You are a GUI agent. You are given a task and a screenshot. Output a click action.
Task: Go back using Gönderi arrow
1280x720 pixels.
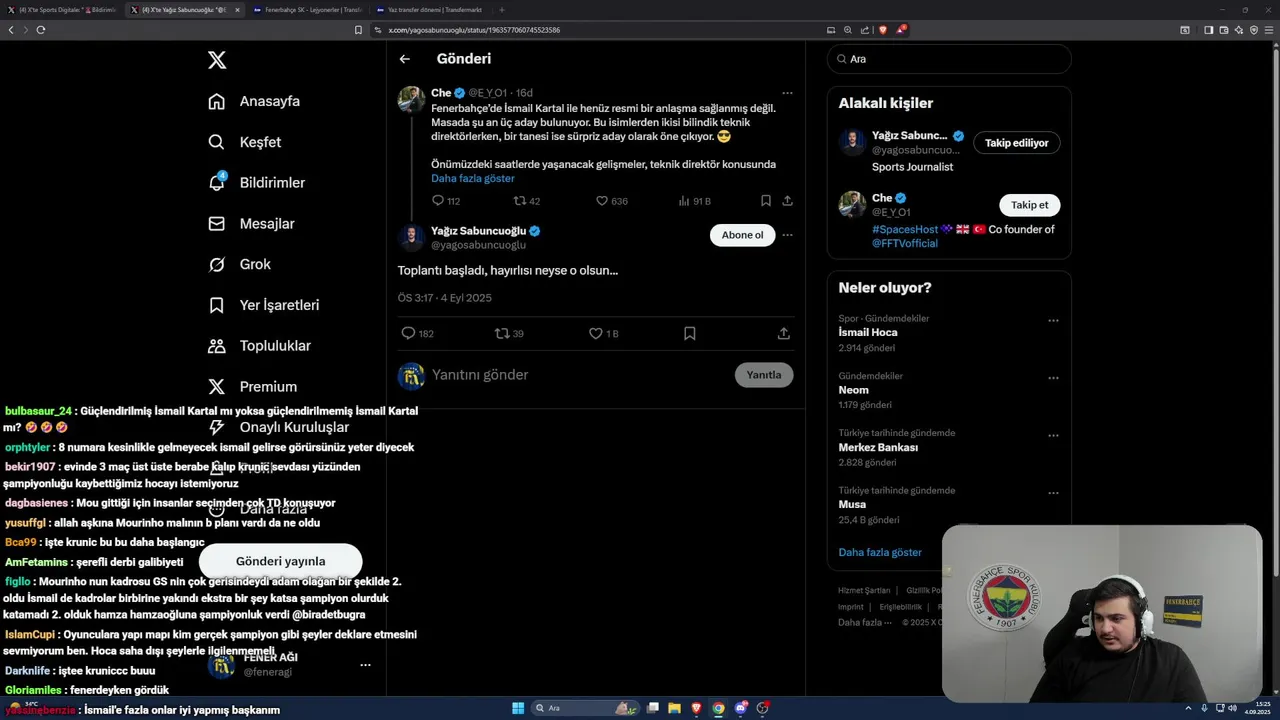pyautogui.click(x=404, y=59)
